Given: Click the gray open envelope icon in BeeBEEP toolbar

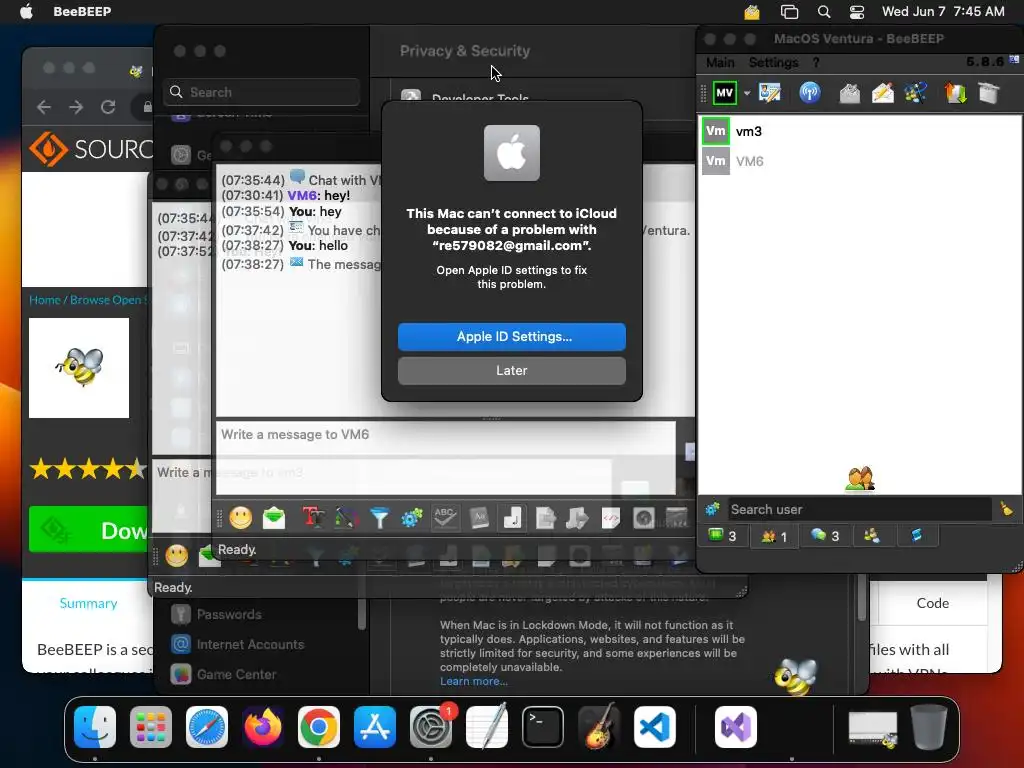Looking at the screenshot, I should point(849,93).
